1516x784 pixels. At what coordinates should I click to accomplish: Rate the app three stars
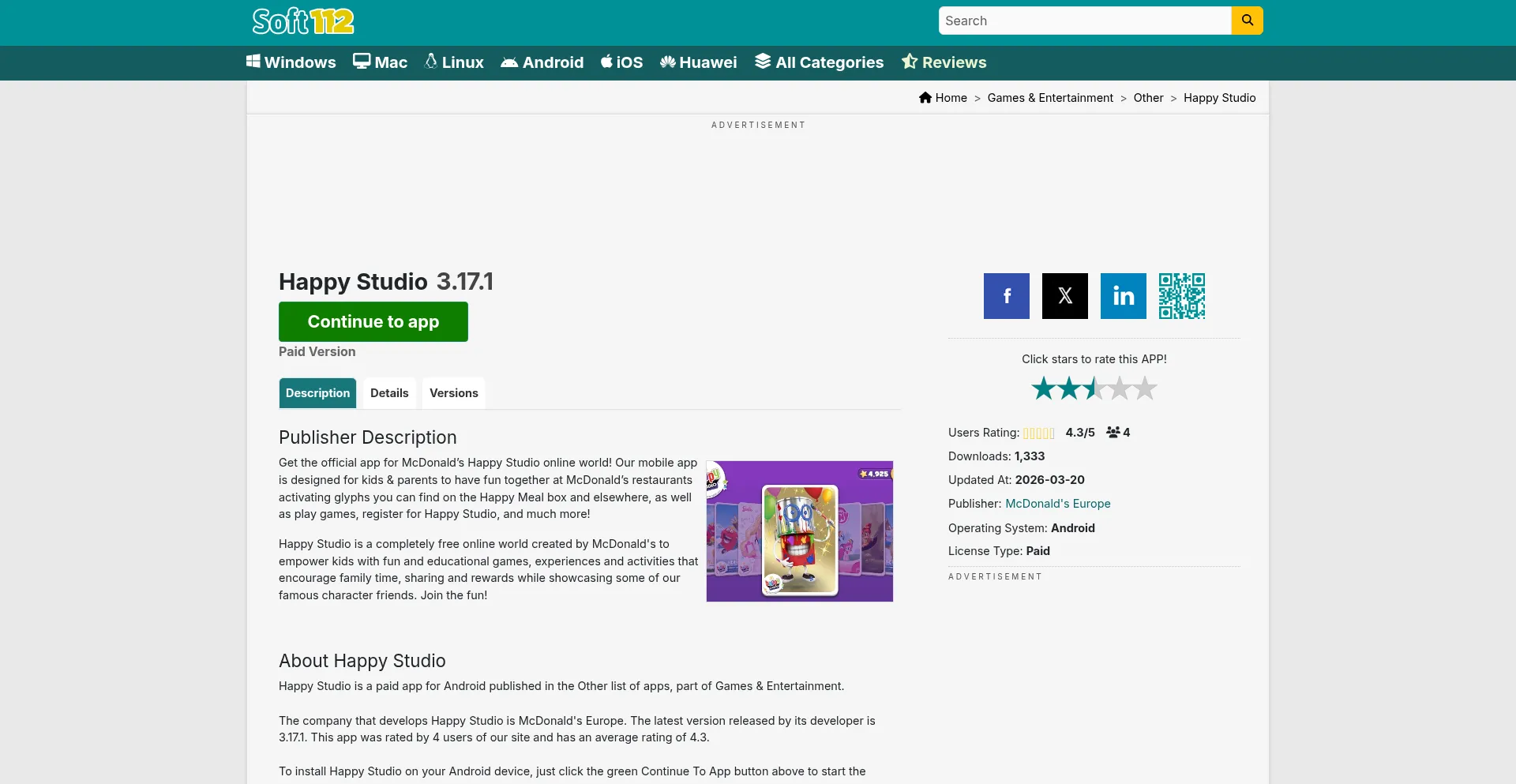point(1094,388)
